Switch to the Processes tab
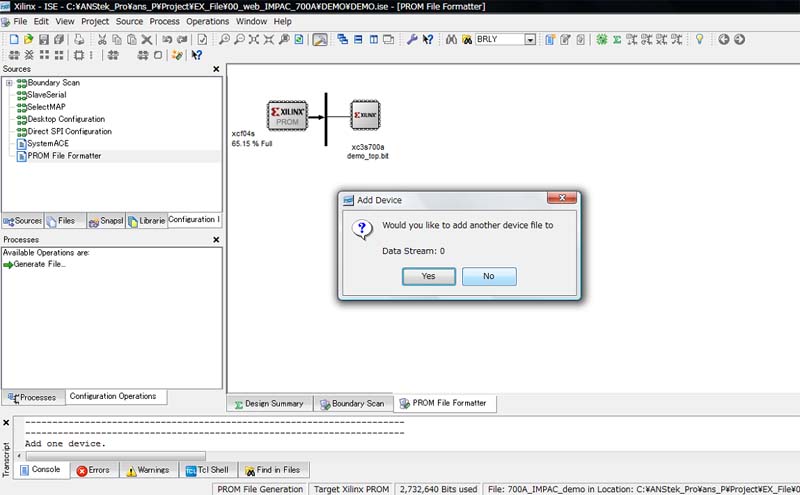800x495 pixels. [34, 397]
